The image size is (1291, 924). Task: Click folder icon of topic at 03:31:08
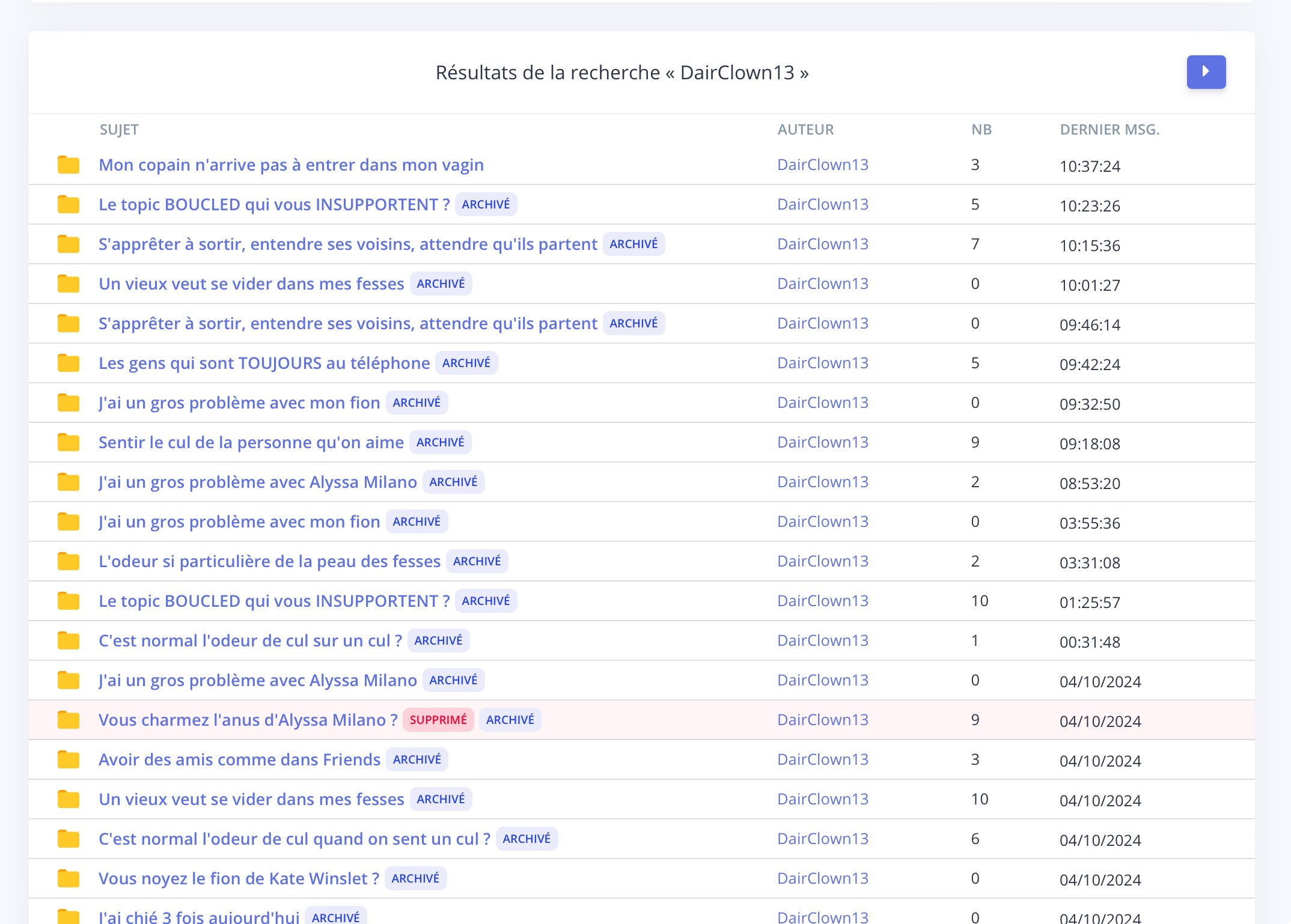coord(69,561)
